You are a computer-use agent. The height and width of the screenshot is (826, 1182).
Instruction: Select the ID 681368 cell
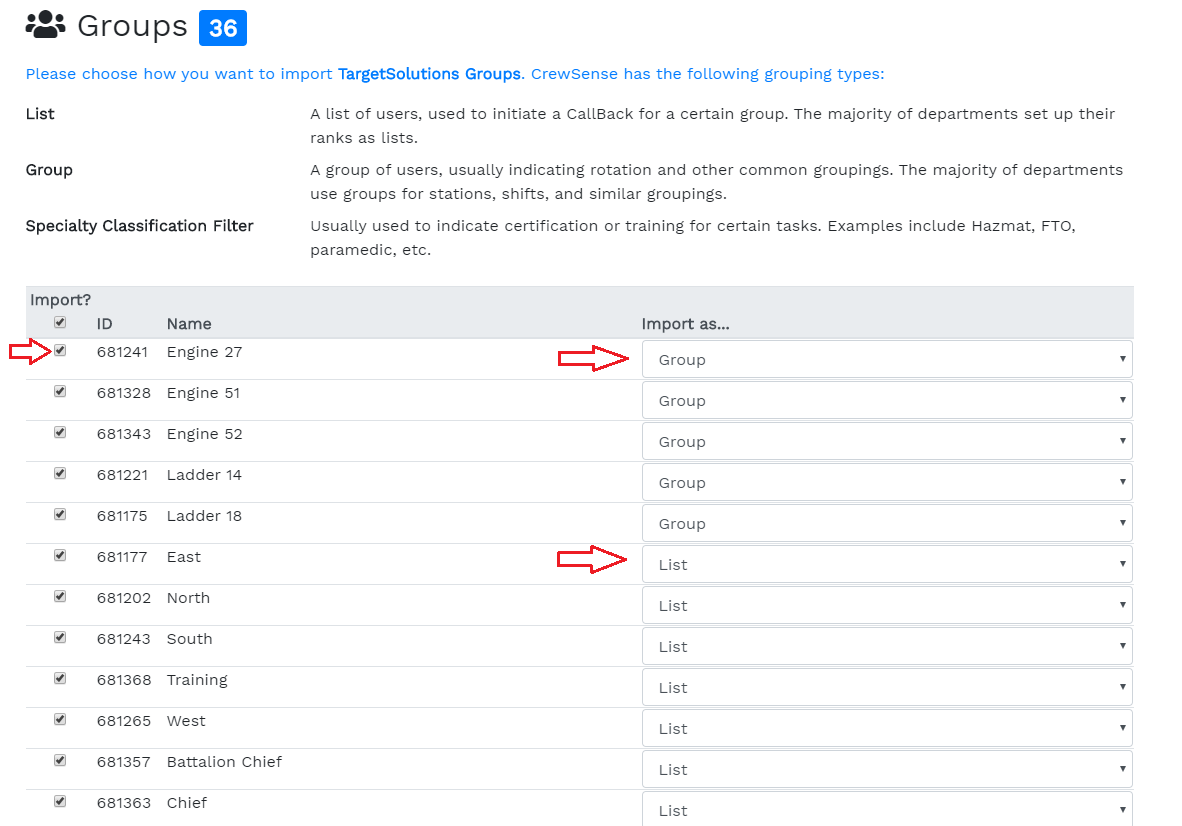coord(124,680)
